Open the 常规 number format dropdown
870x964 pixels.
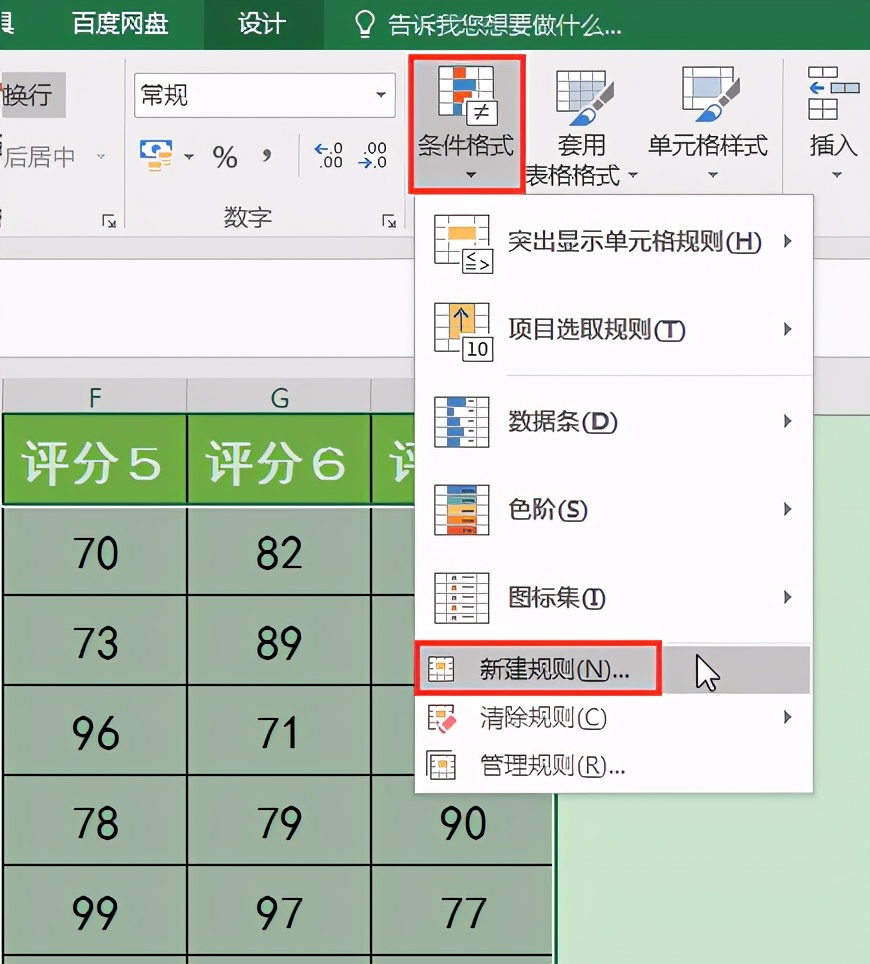point(381,95)
